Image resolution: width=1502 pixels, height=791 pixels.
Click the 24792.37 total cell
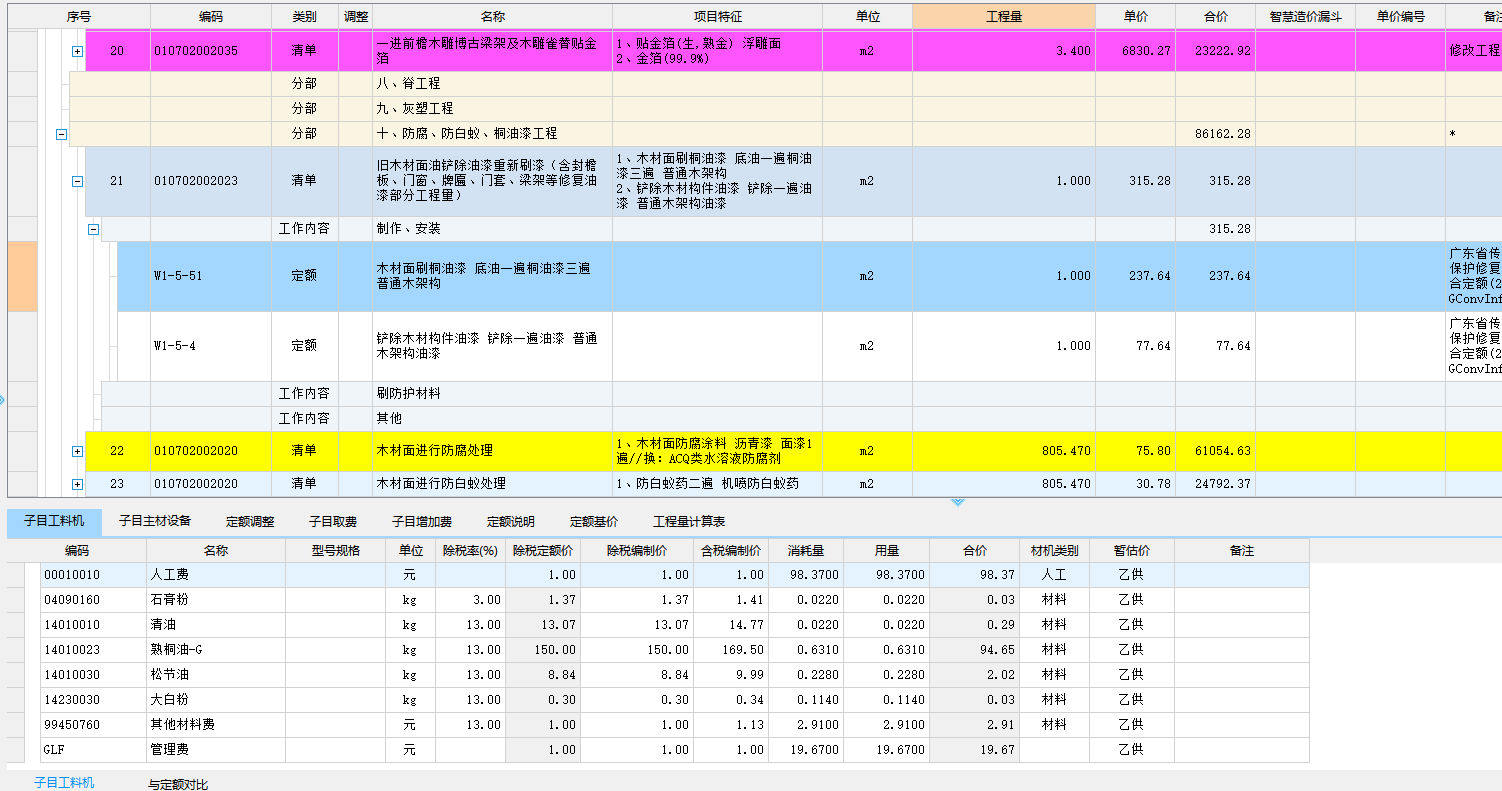[1215, 484]
